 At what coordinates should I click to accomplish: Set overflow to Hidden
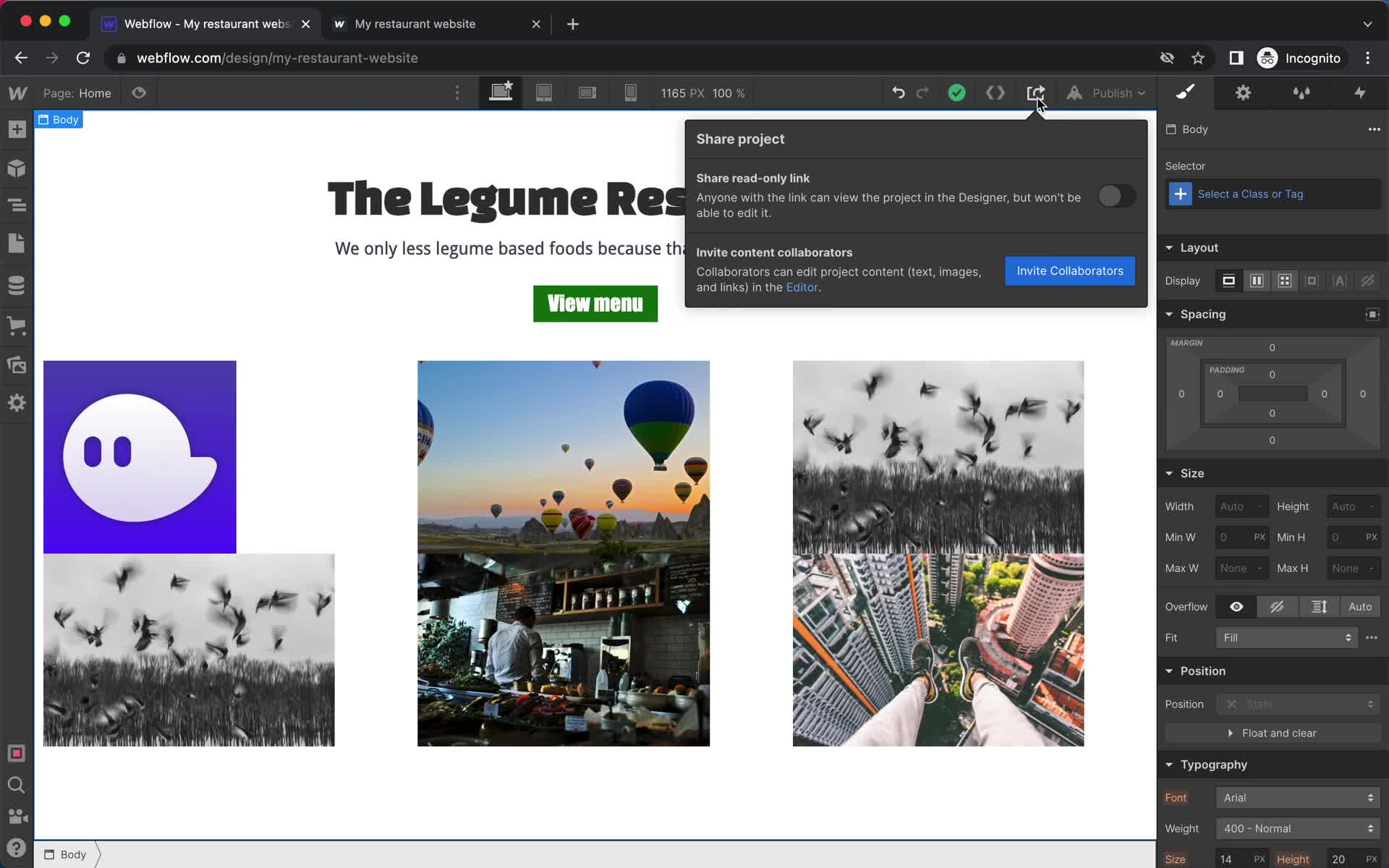pyautogui.click(x=1278, y=607)
